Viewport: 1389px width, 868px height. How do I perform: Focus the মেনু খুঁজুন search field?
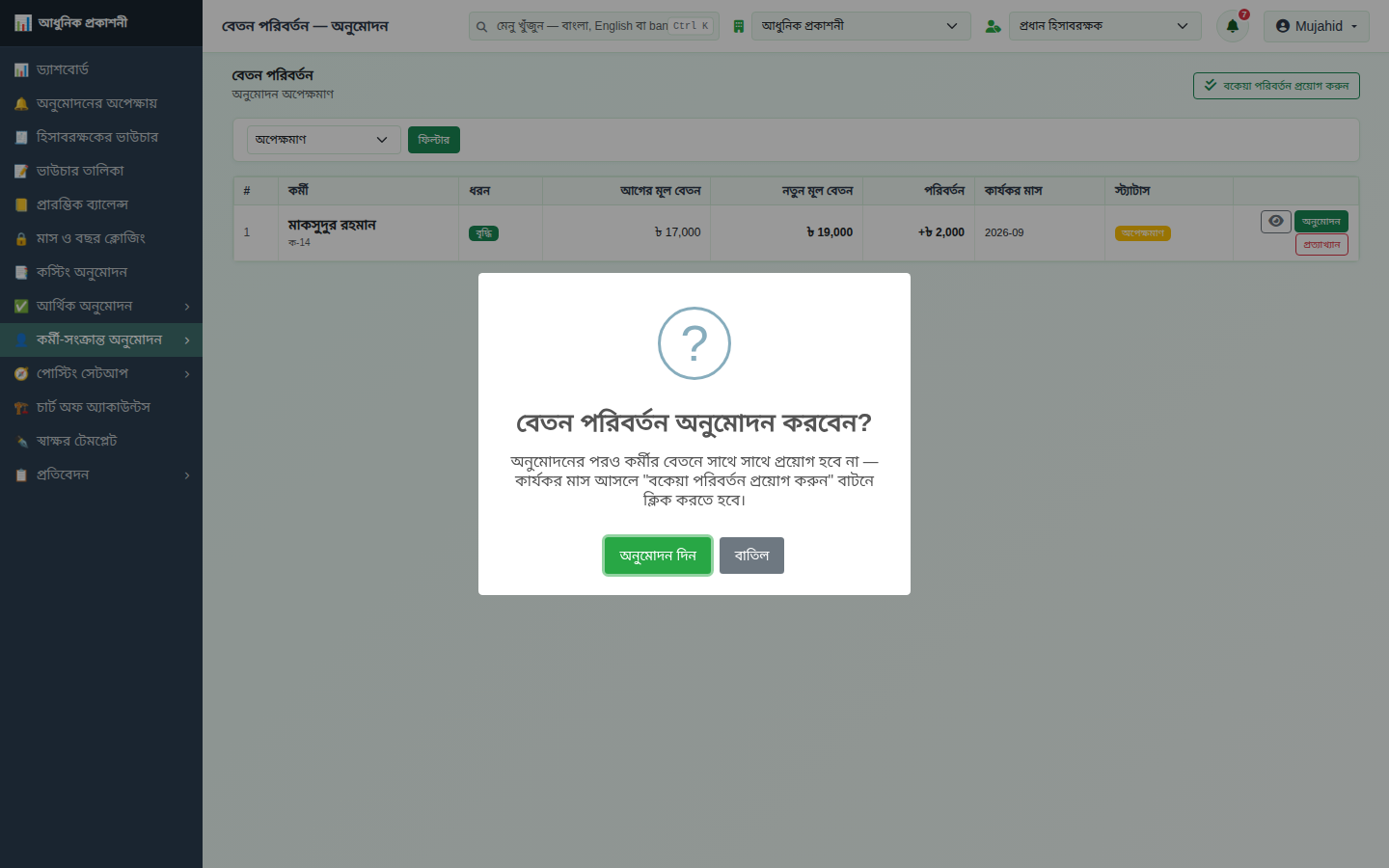(x=593, y=26)
